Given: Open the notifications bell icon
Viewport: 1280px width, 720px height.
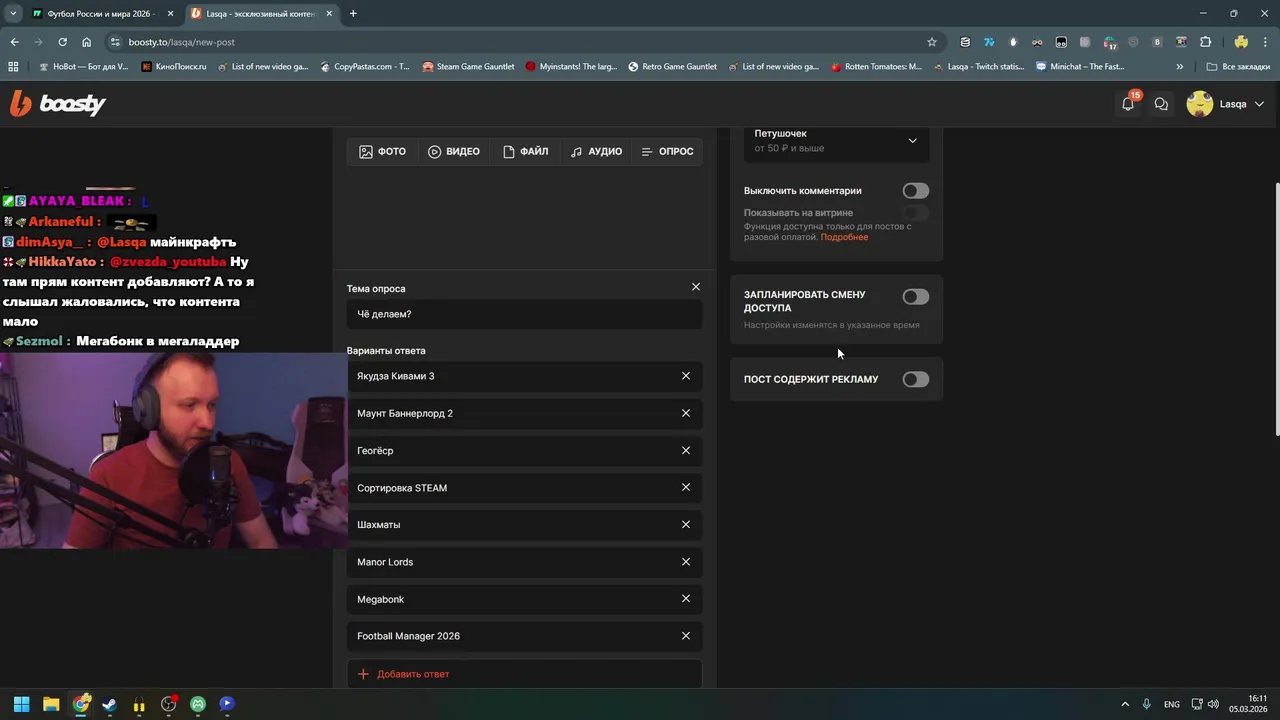Looking at the screenshot, I should [1128, 104].
